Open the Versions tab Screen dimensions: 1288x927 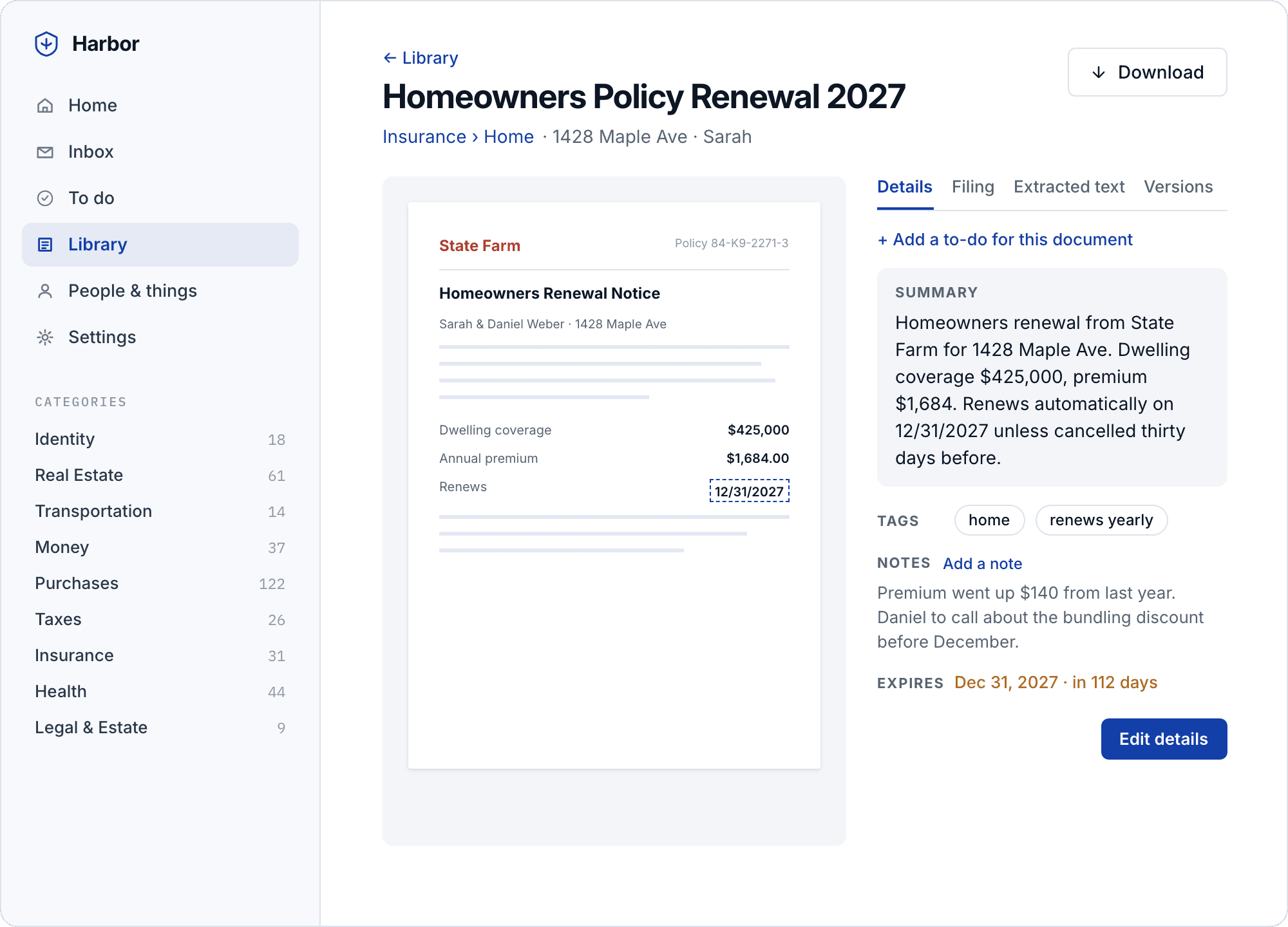pyautogui.click(x=1179, y=187)
